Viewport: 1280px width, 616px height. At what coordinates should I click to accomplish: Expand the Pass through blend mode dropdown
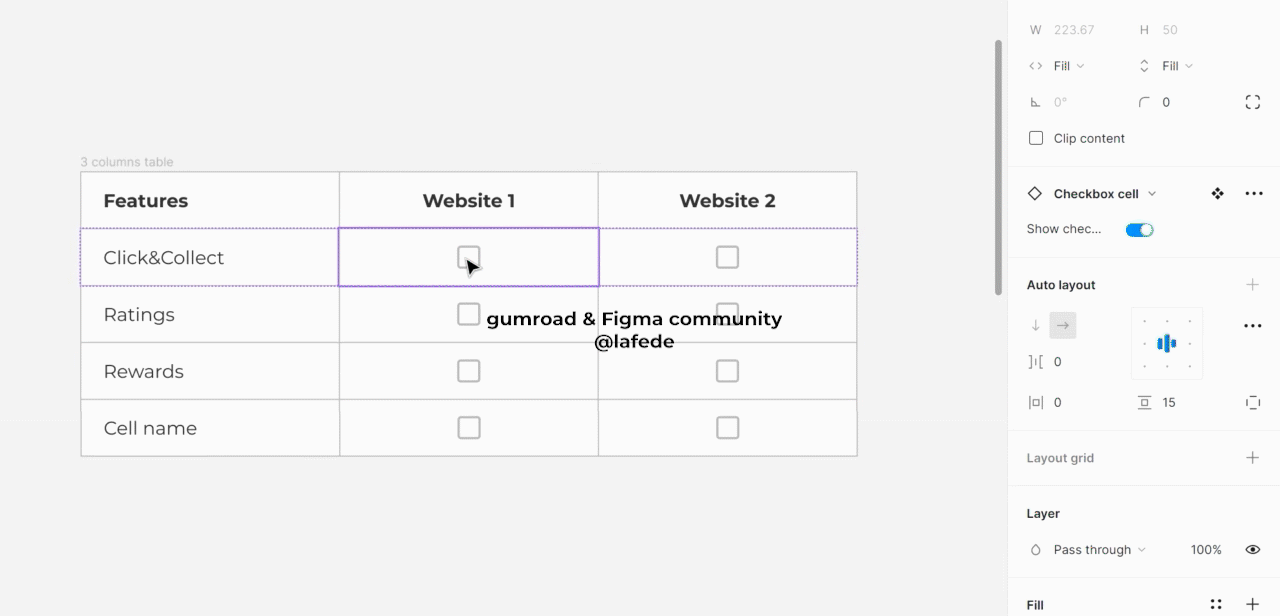[1098, 550]
